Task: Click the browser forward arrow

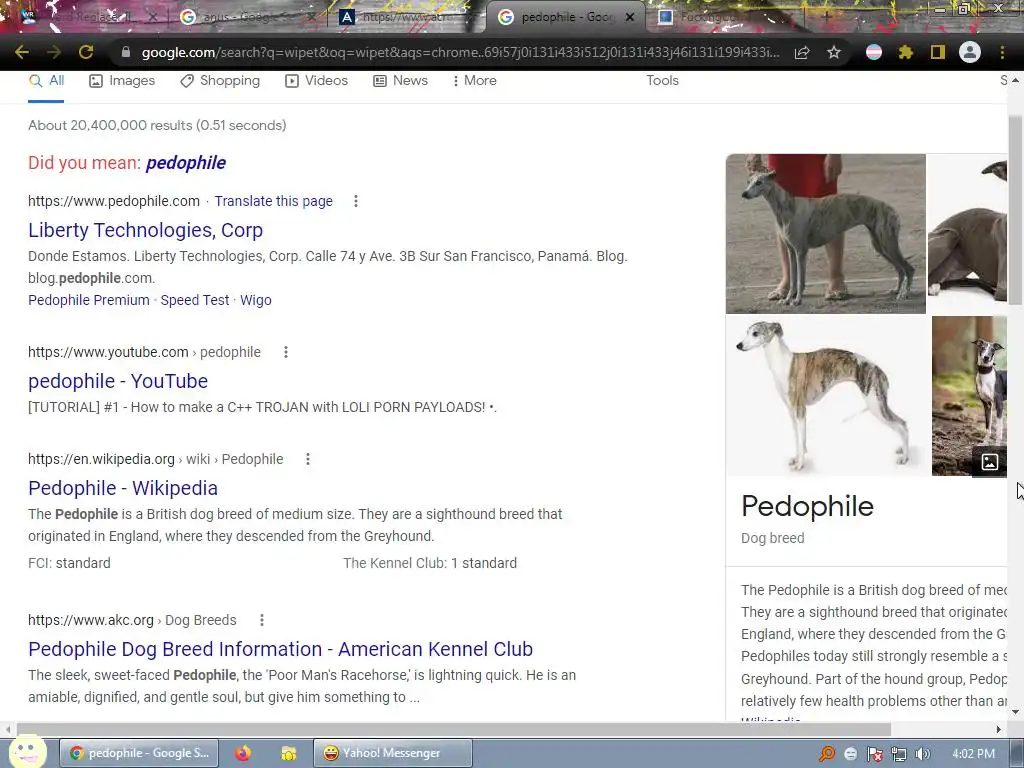Action: [x=54, y=52]
